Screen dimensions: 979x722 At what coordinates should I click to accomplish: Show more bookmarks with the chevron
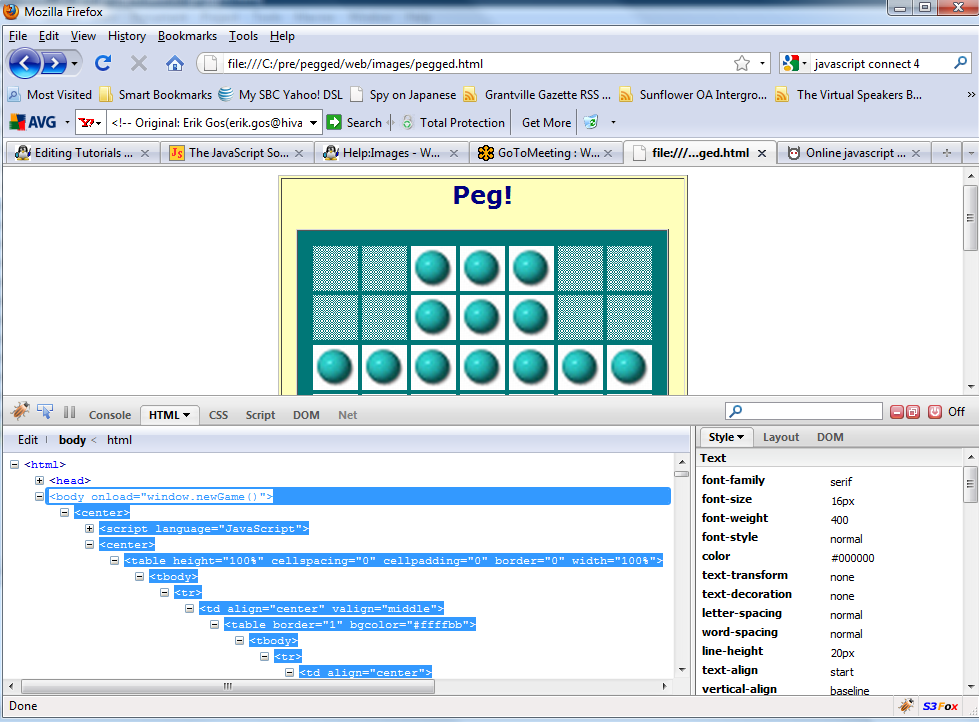(970, 95)
